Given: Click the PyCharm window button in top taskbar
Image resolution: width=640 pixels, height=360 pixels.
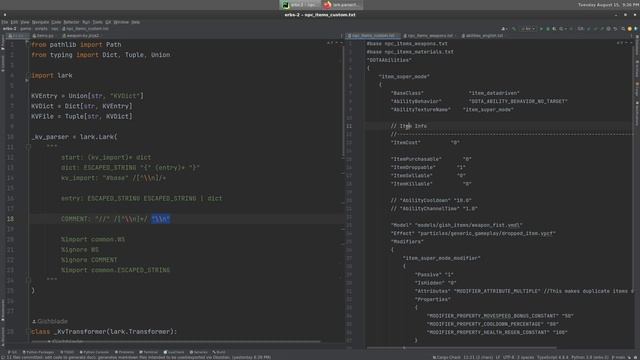Looking at the screenshot, I should coord(300,5).
